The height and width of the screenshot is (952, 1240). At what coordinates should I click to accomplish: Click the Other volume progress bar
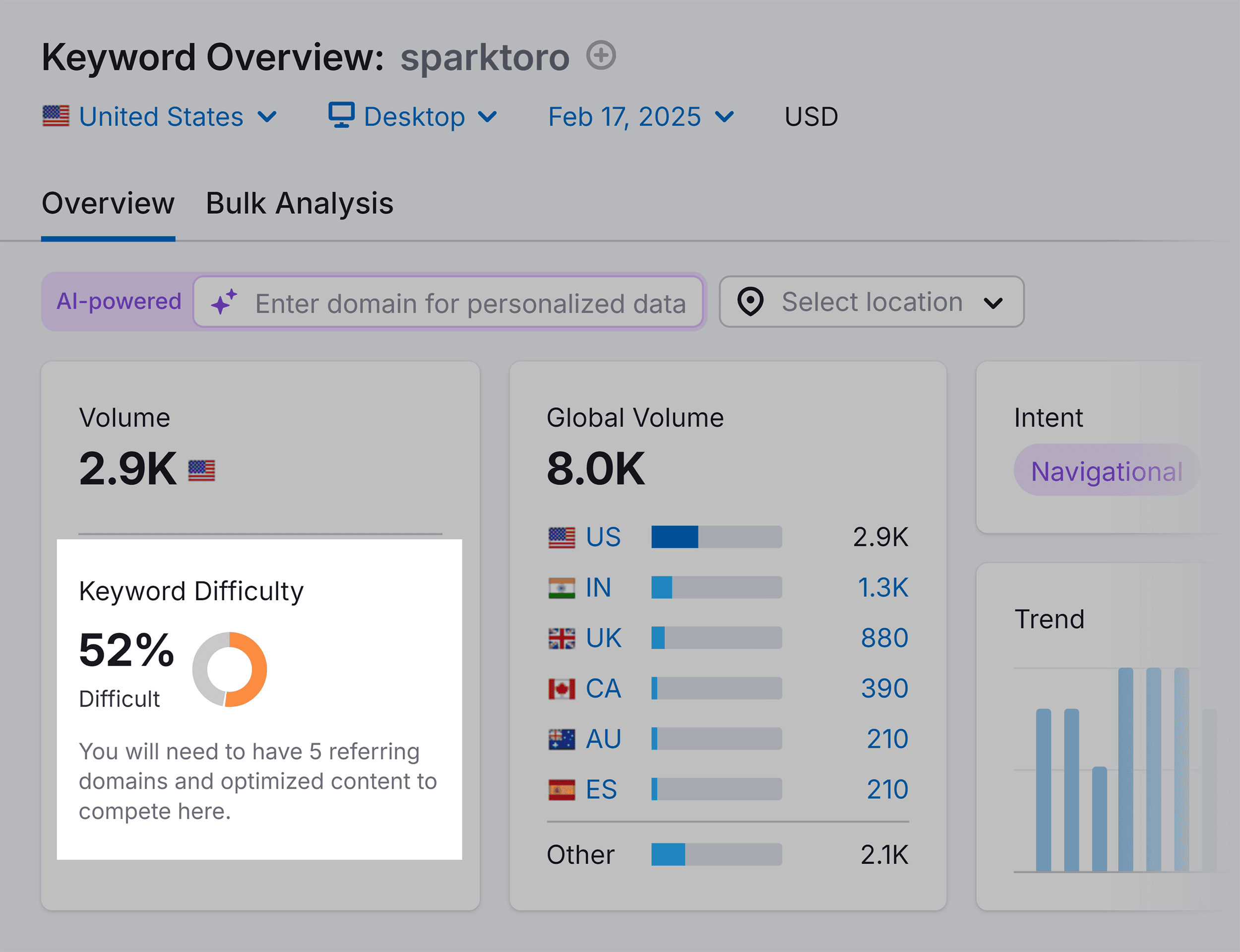click(717, 855)
